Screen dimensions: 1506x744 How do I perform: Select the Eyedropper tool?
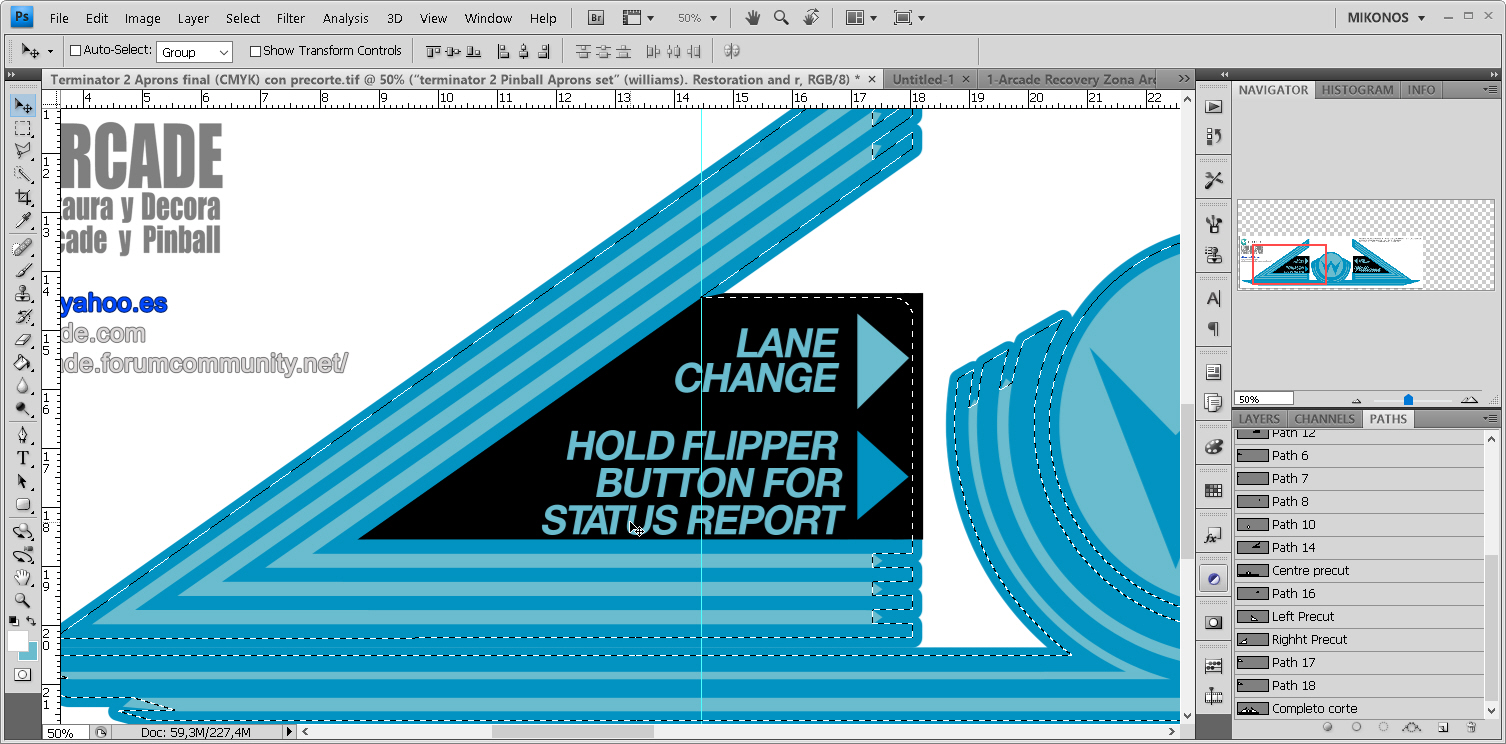pos(23,221)
